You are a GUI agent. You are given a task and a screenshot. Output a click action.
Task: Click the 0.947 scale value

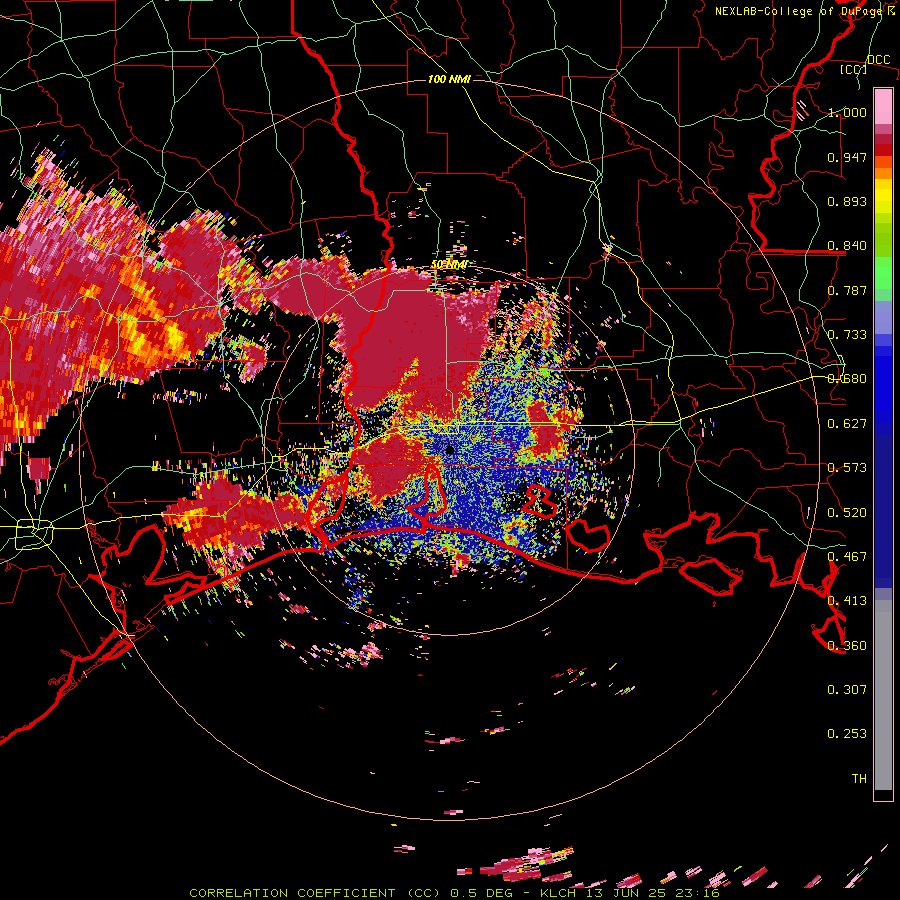tap(847, 157)
